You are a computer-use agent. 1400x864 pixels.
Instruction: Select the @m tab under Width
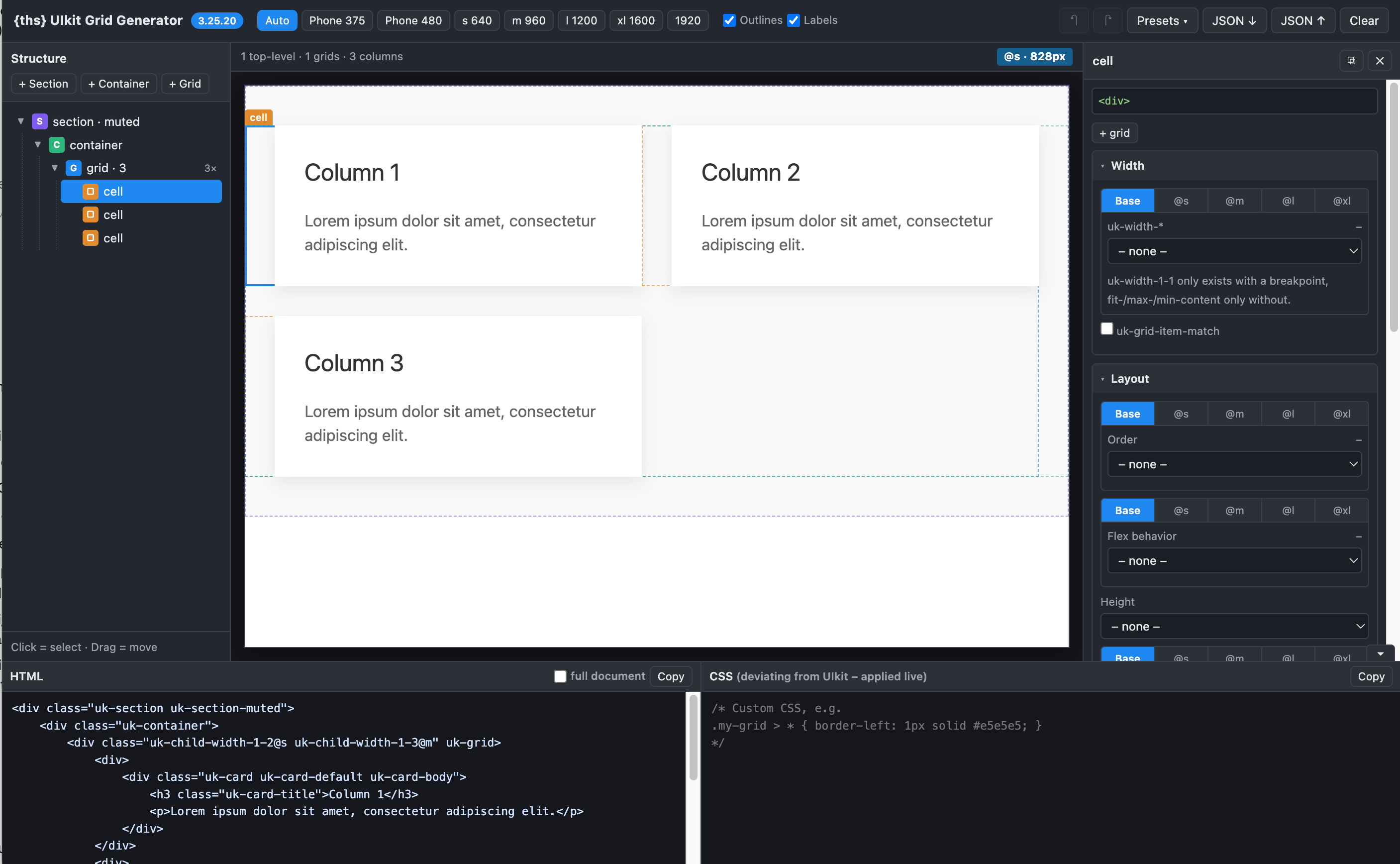pyautogui.click(x=1234, y=201)
